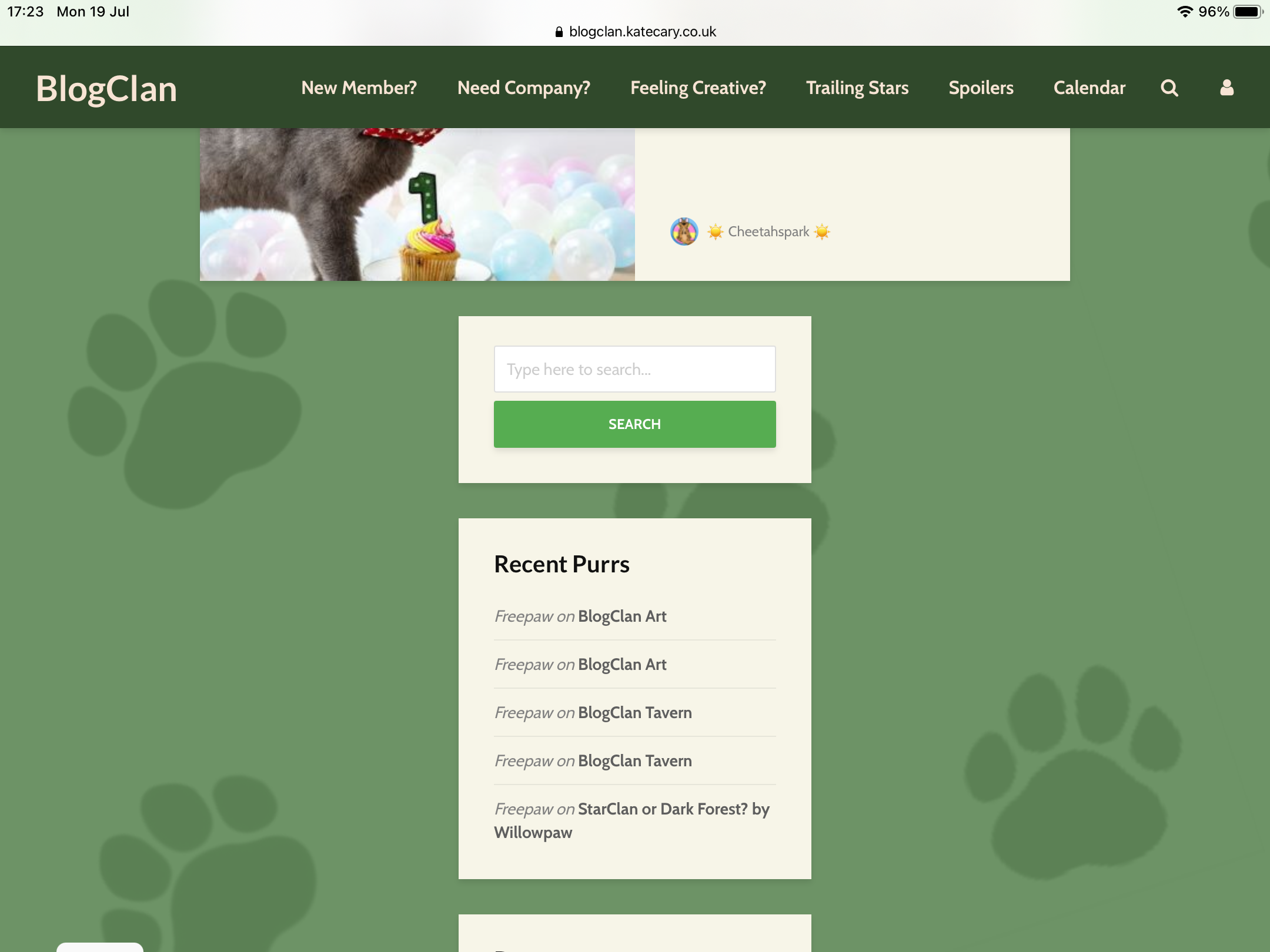Open first Freepaw on BlogClan Art purr

coord(621,616)
